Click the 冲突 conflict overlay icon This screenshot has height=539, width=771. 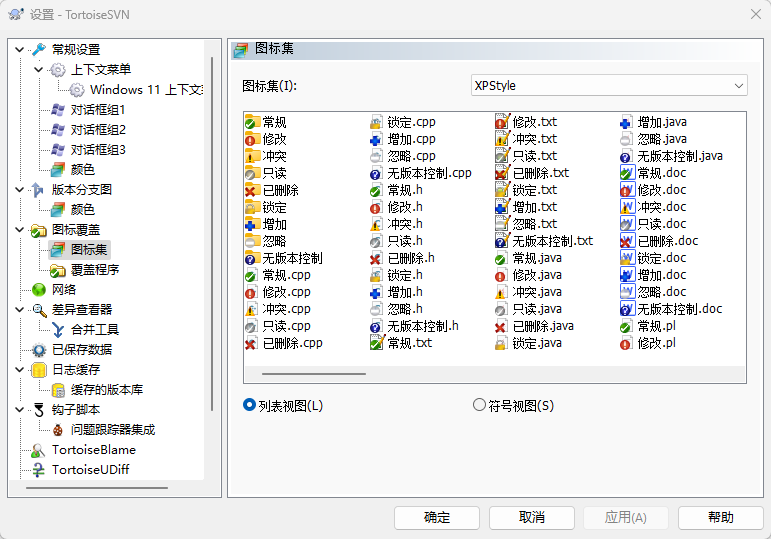coord(251,156)
